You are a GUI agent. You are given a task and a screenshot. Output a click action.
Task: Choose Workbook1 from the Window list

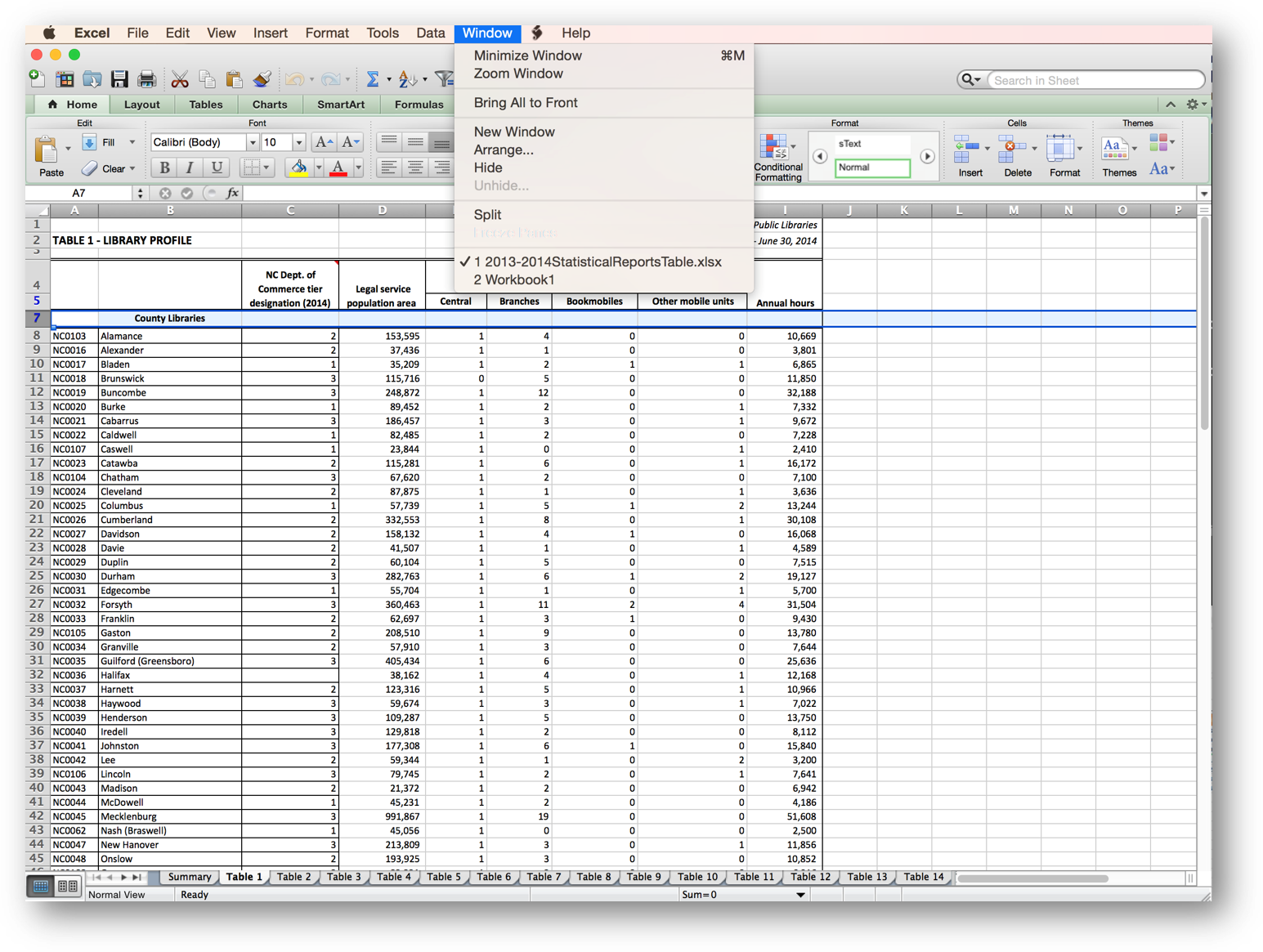(514, 279)
